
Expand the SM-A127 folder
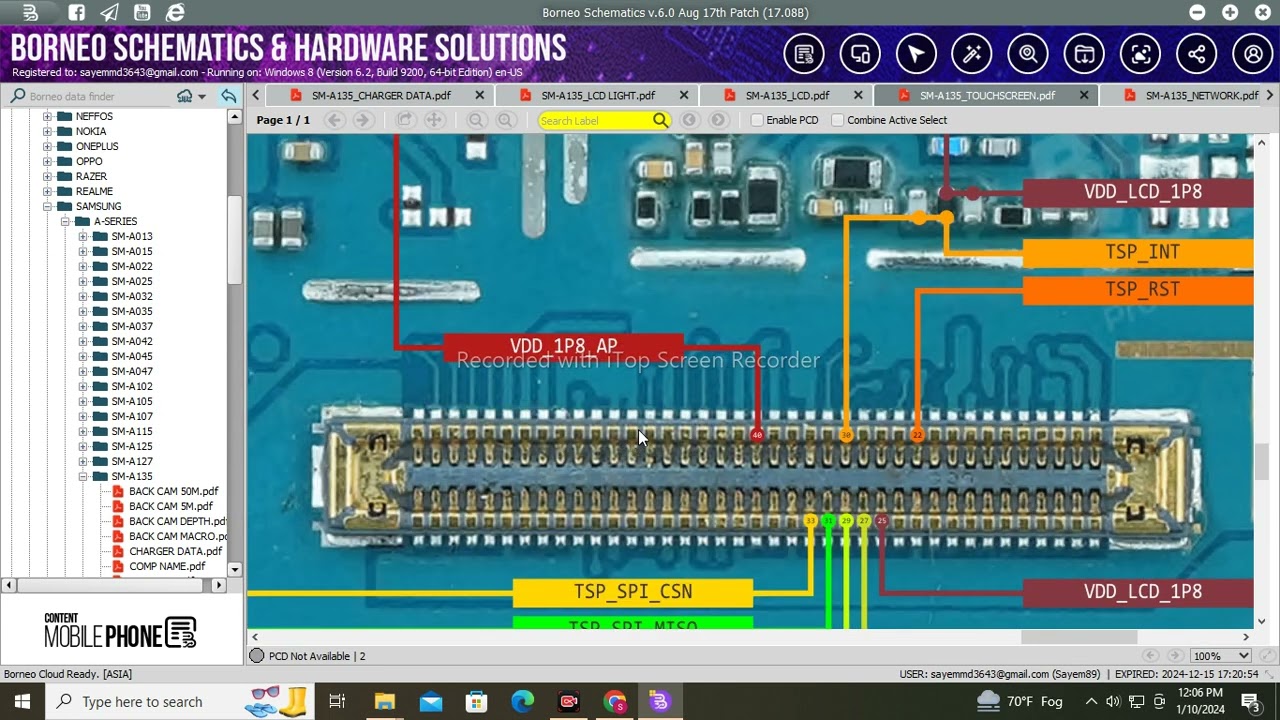pos(83,461)
